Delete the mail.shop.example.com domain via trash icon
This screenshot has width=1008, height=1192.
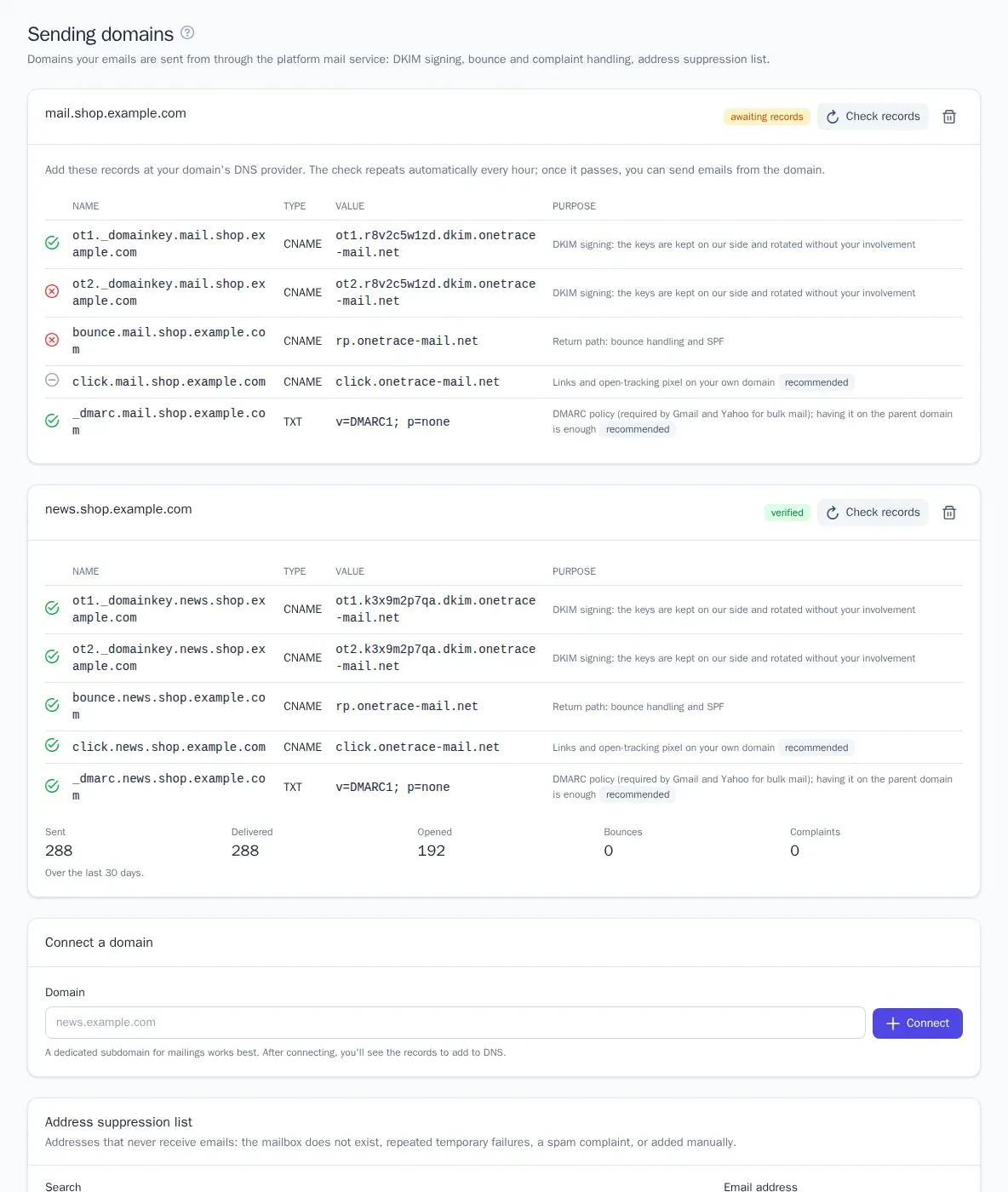[949, 117]
